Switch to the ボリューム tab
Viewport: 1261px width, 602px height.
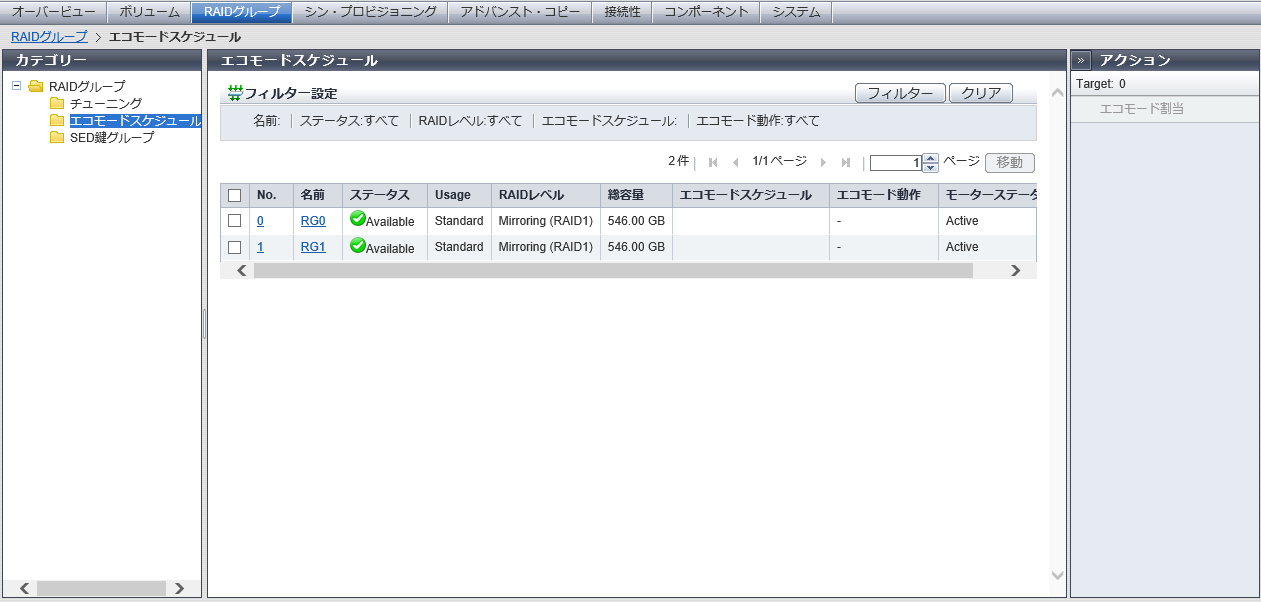point(149,12)
